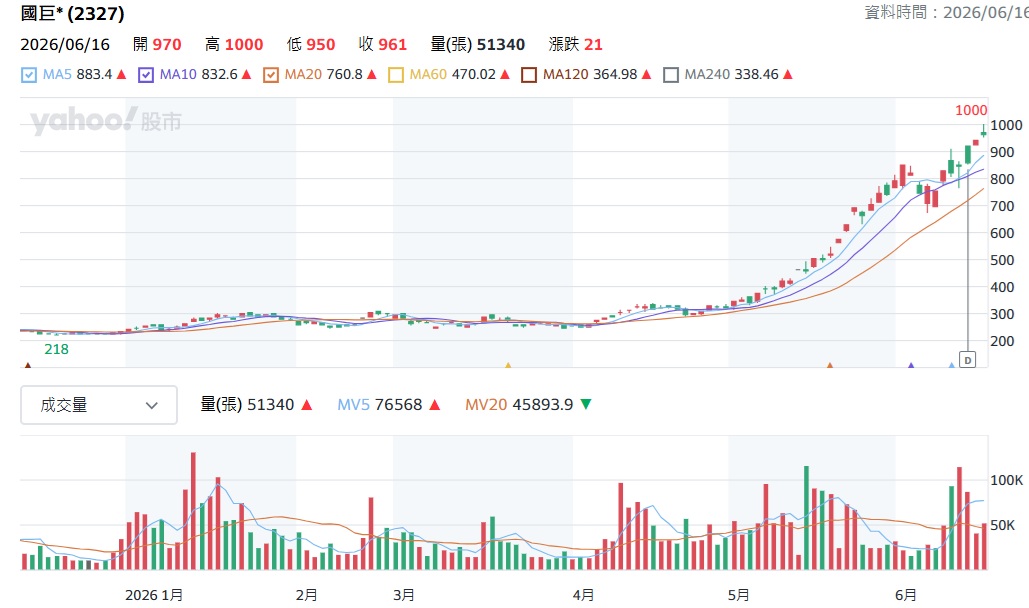Select the yellow triangle marker near March
This screenshot has height=608, width=1029.
click(x=508, y=364)
